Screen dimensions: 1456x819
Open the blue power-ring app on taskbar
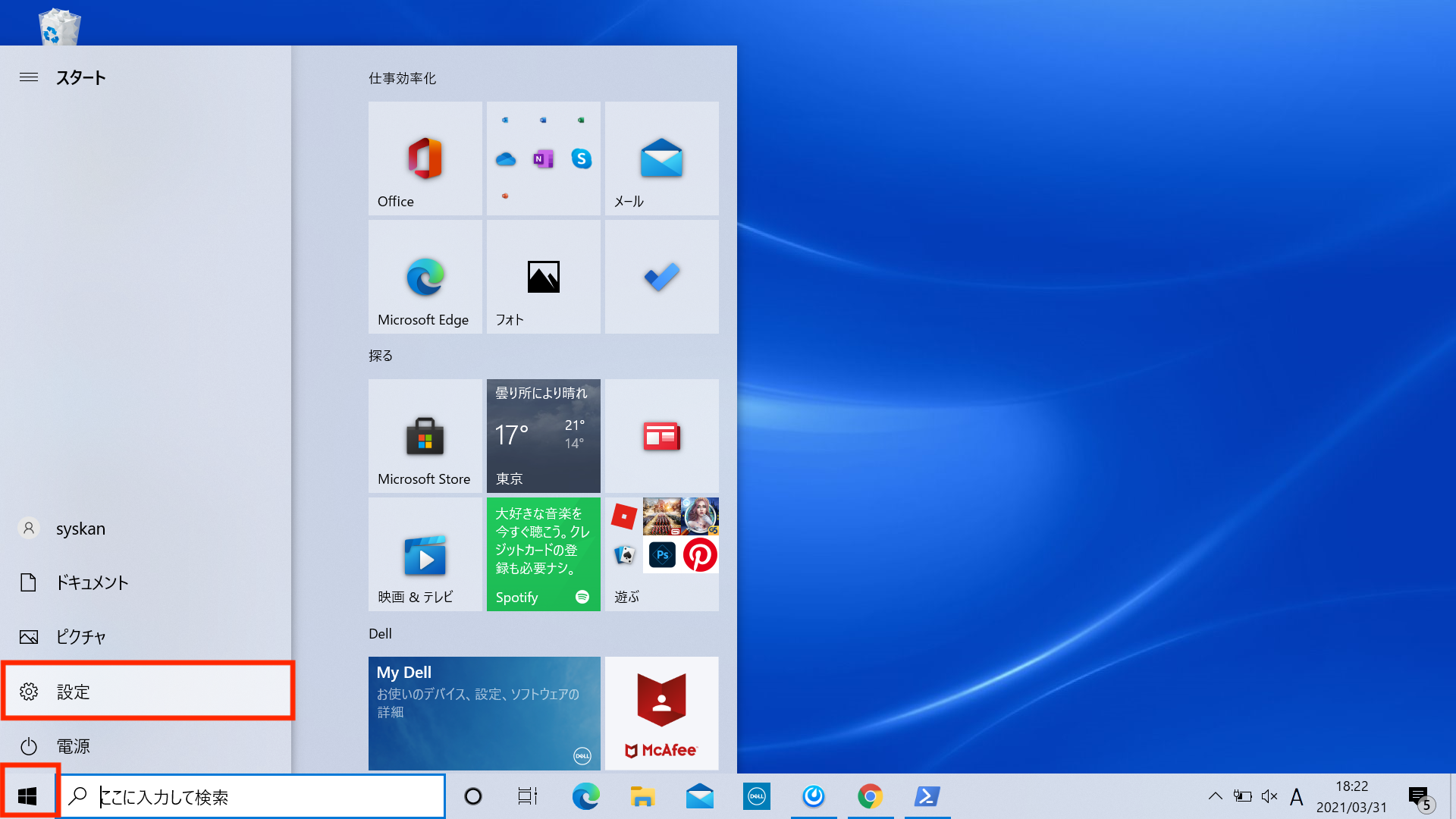click(x=814, y=796)
